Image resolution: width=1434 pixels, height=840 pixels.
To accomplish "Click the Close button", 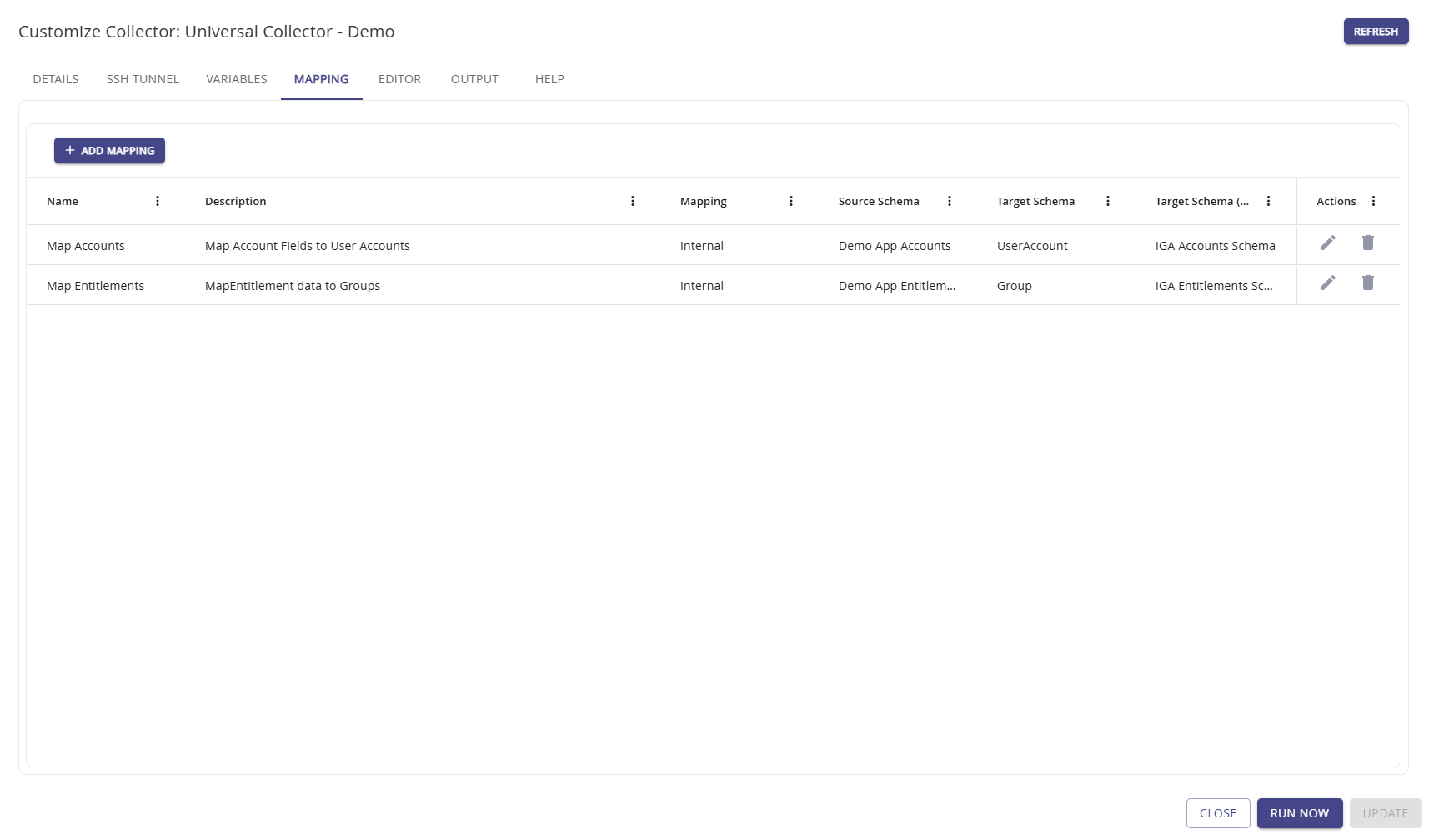I will pyautogui.click(x=1217, y=813).
